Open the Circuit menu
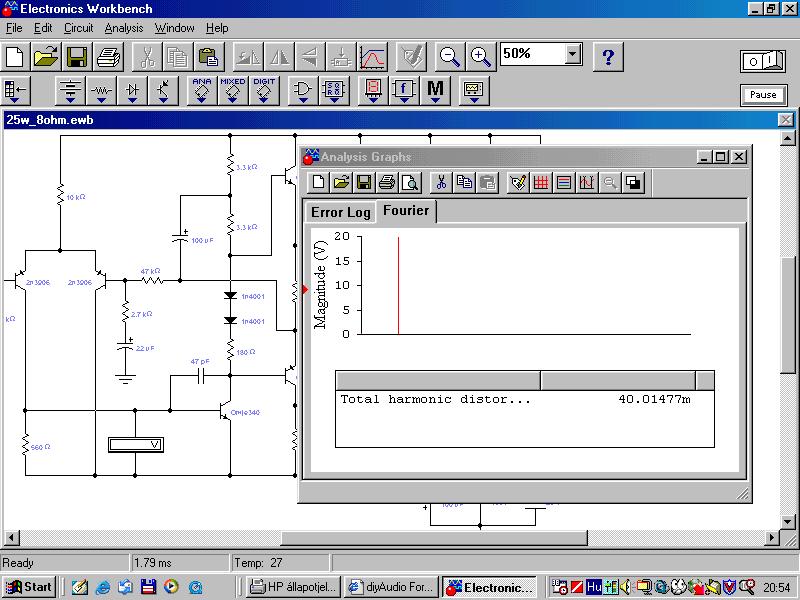 [78, 28]
